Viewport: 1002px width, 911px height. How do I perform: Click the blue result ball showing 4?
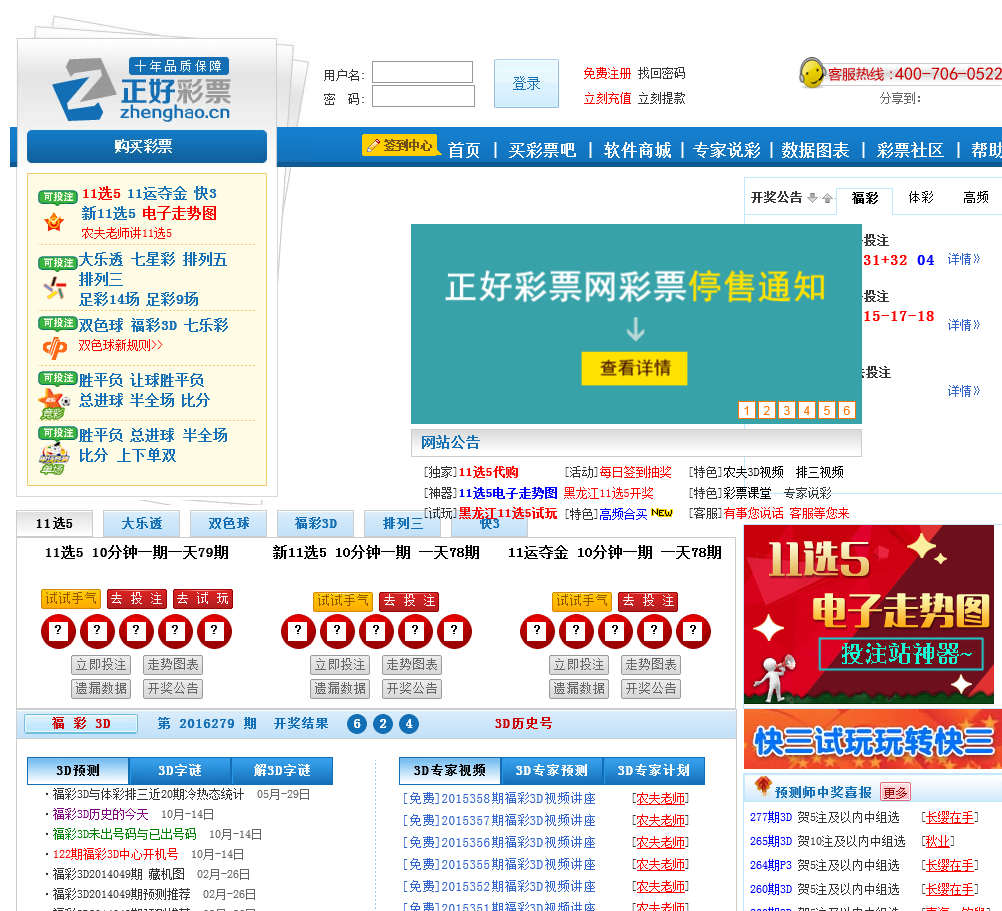(409, 724)
